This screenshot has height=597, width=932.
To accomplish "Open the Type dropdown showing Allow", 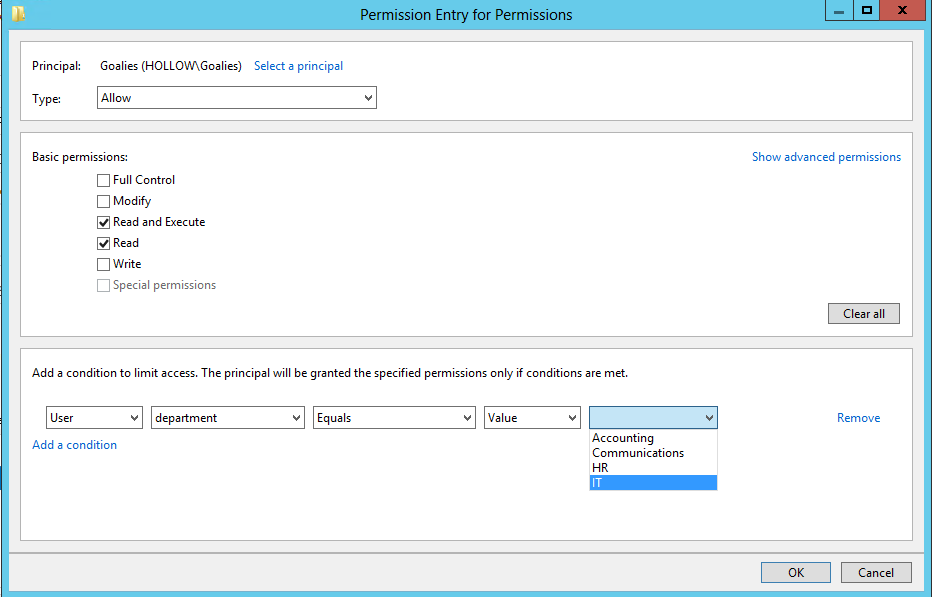I will (x=237, y=98).
